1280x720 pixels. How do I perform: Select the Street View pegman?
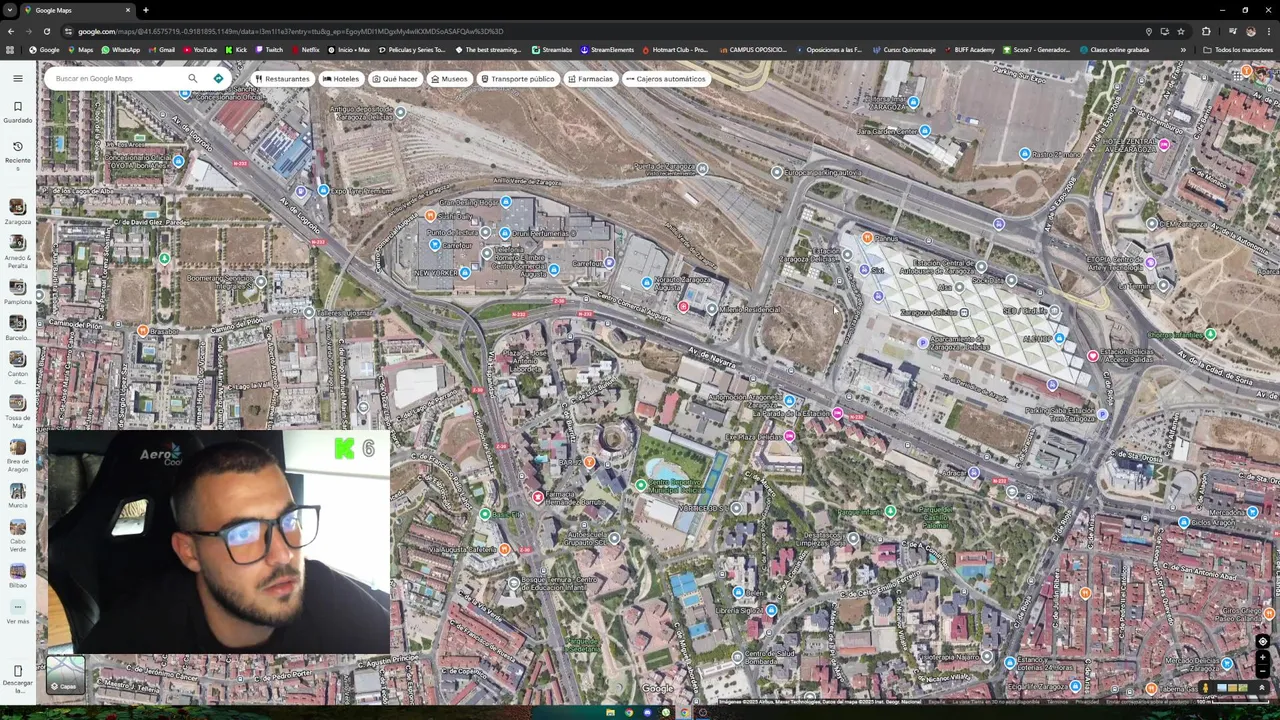1205,687
